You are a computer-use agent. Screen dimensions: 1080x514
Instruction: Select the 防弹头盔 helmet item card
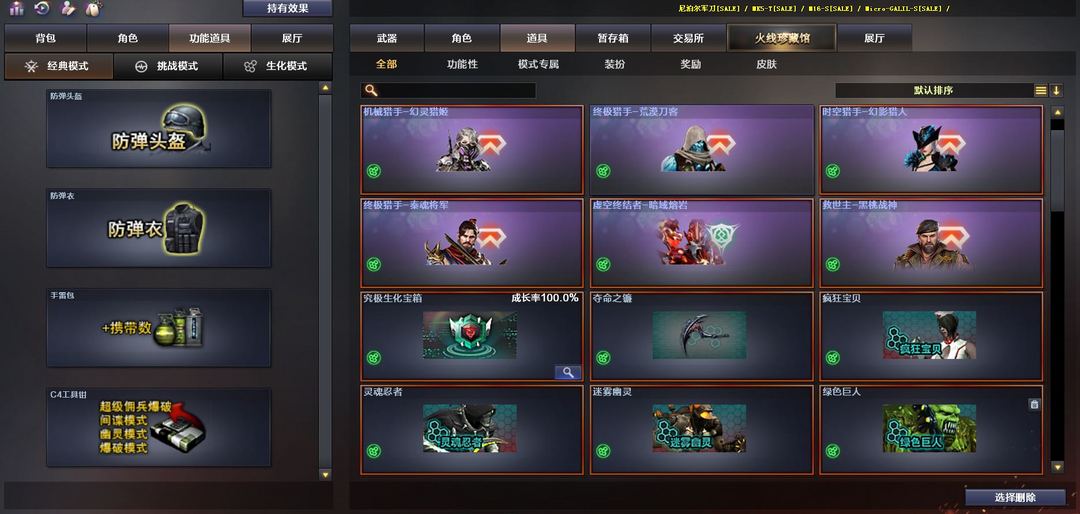click(158, 128)
